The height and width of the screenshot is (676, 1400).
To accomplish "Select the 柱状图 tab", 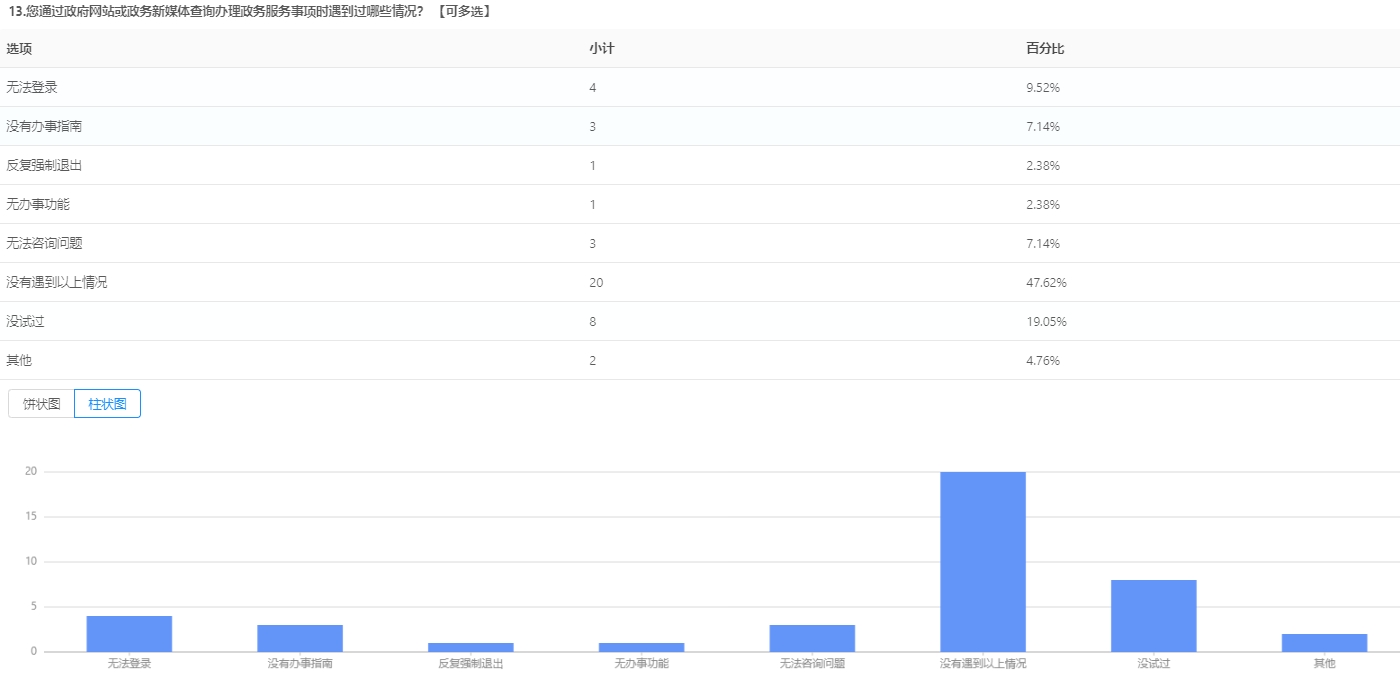I will click(107, 404).
